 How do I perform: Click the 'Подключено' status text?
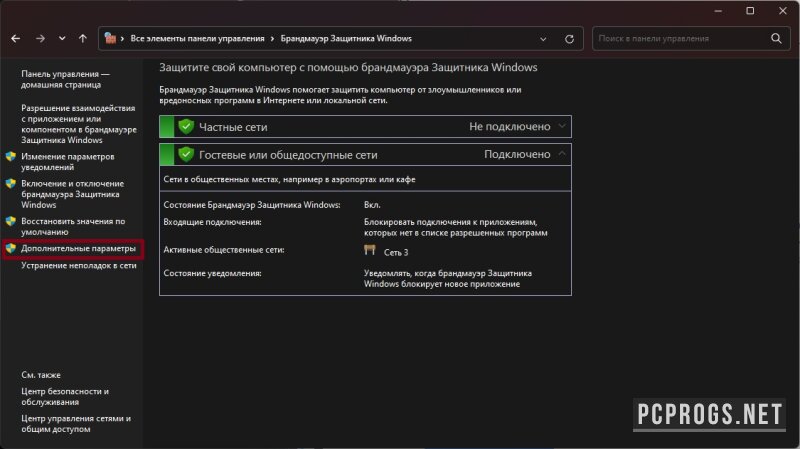517,154
